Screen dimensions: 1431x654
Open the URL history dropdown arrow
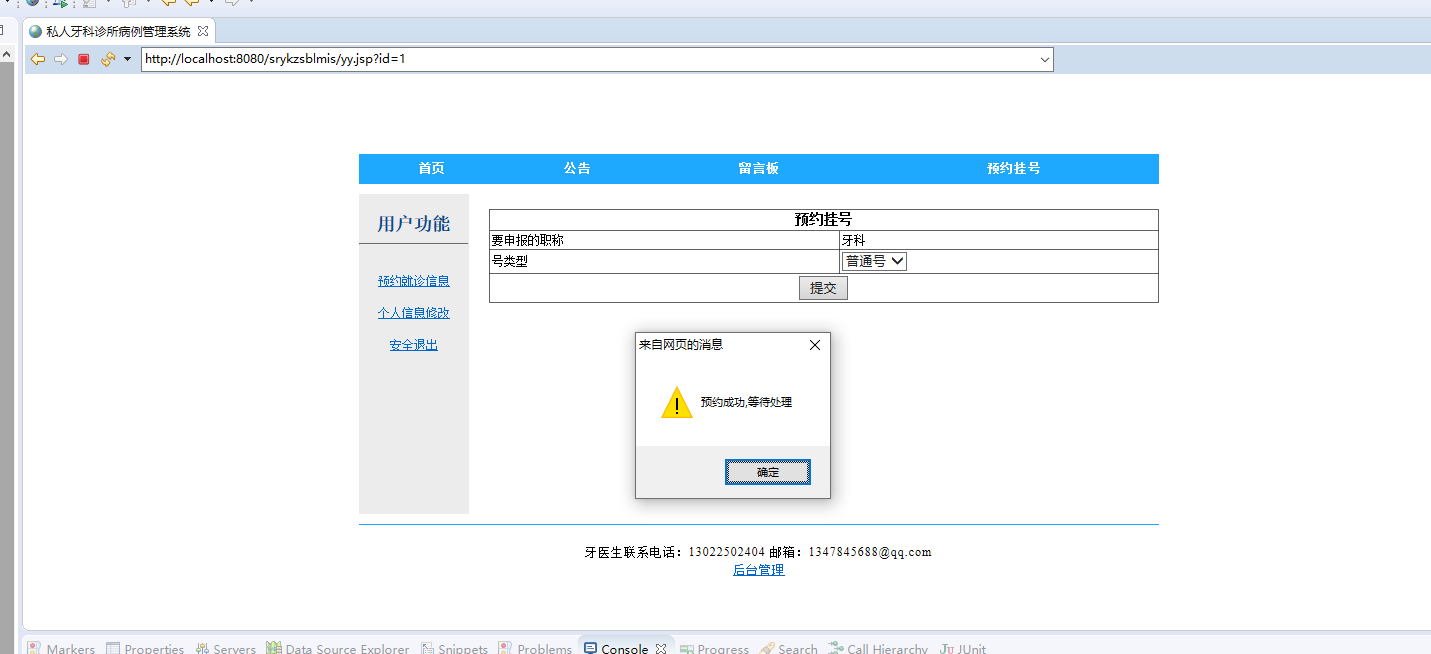(1046, 59)
